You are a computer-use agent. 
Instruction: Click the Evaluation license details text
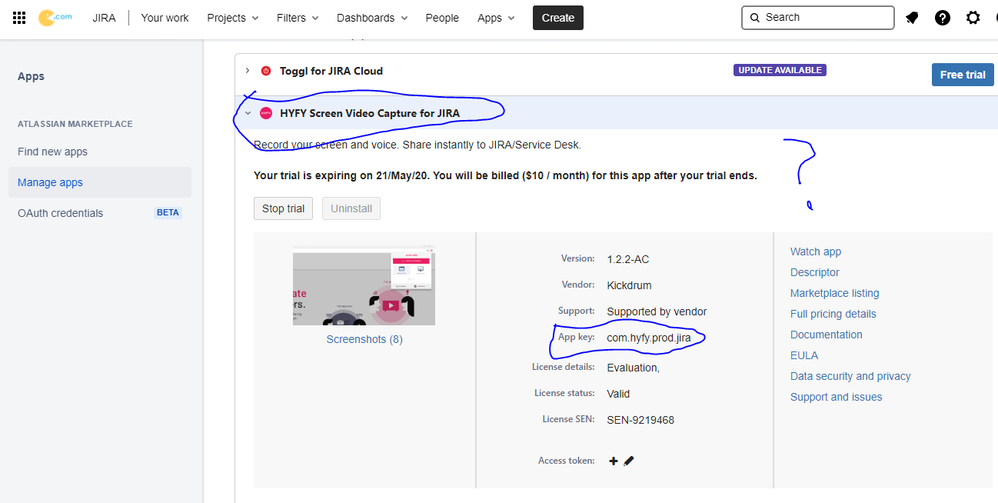[x=633, y=367]
